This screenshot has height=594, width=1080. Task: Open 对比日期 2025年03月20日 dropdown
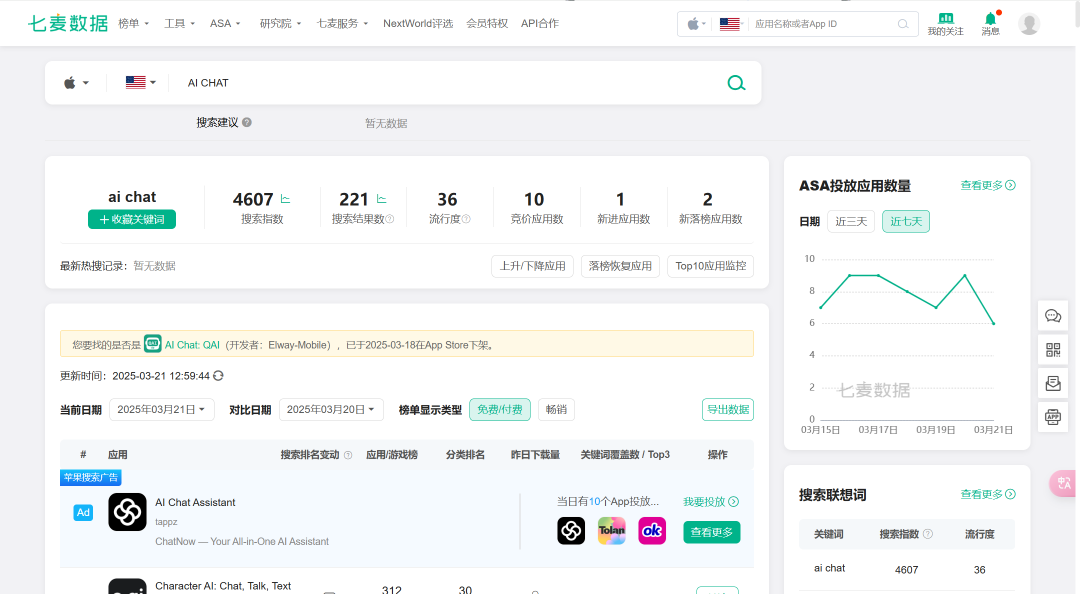pyautogui.click(x=331, y=409)
